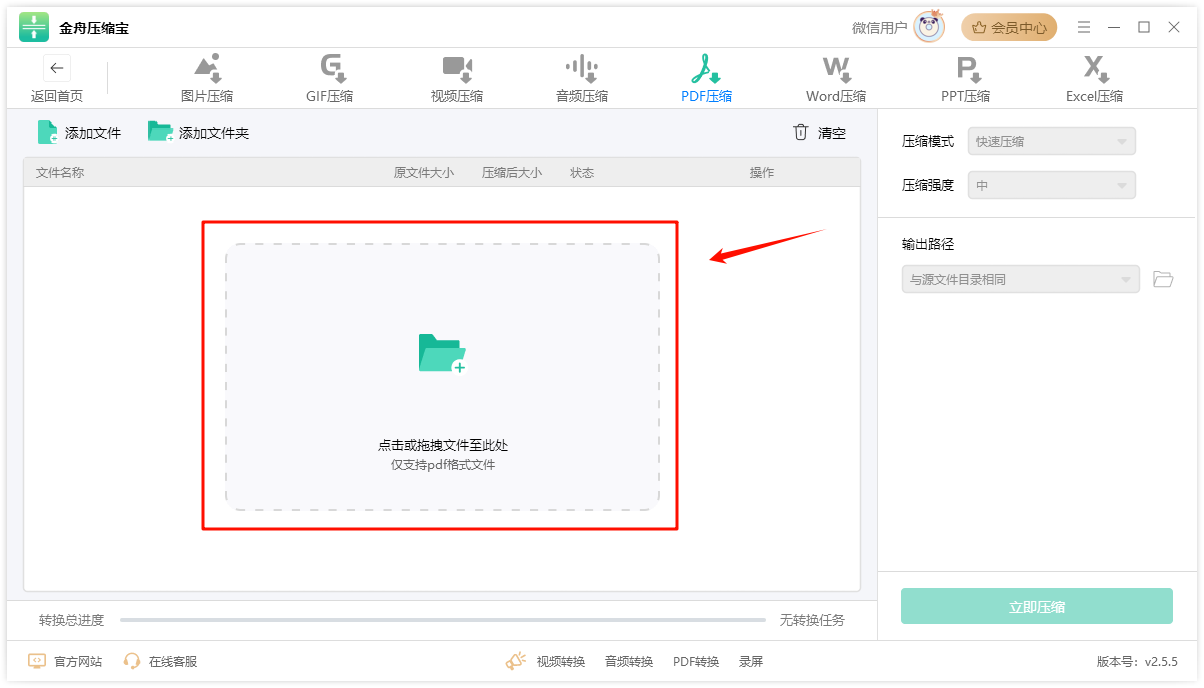
Task: Click the 立即压缩 button
Action: [1037, 606]
